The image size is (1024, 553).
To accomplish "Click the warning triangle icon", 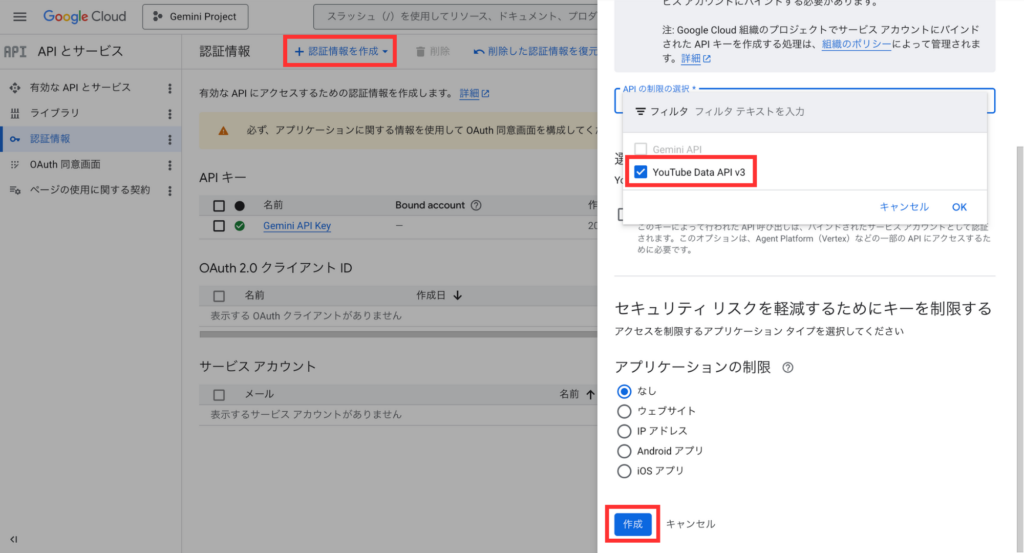I will [223, 131].
